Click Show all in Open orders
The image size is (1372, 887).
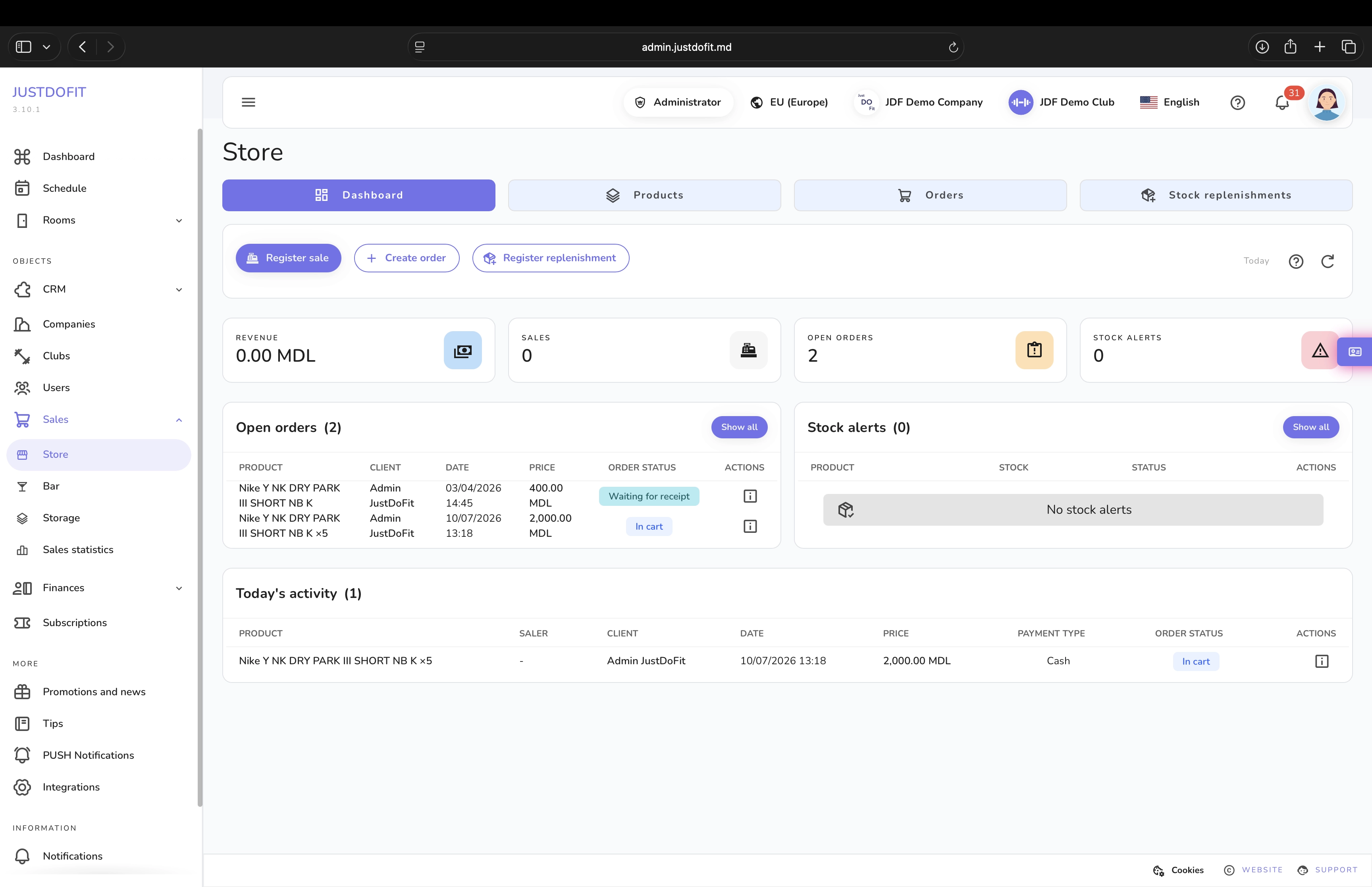click(x=739, y=427)
